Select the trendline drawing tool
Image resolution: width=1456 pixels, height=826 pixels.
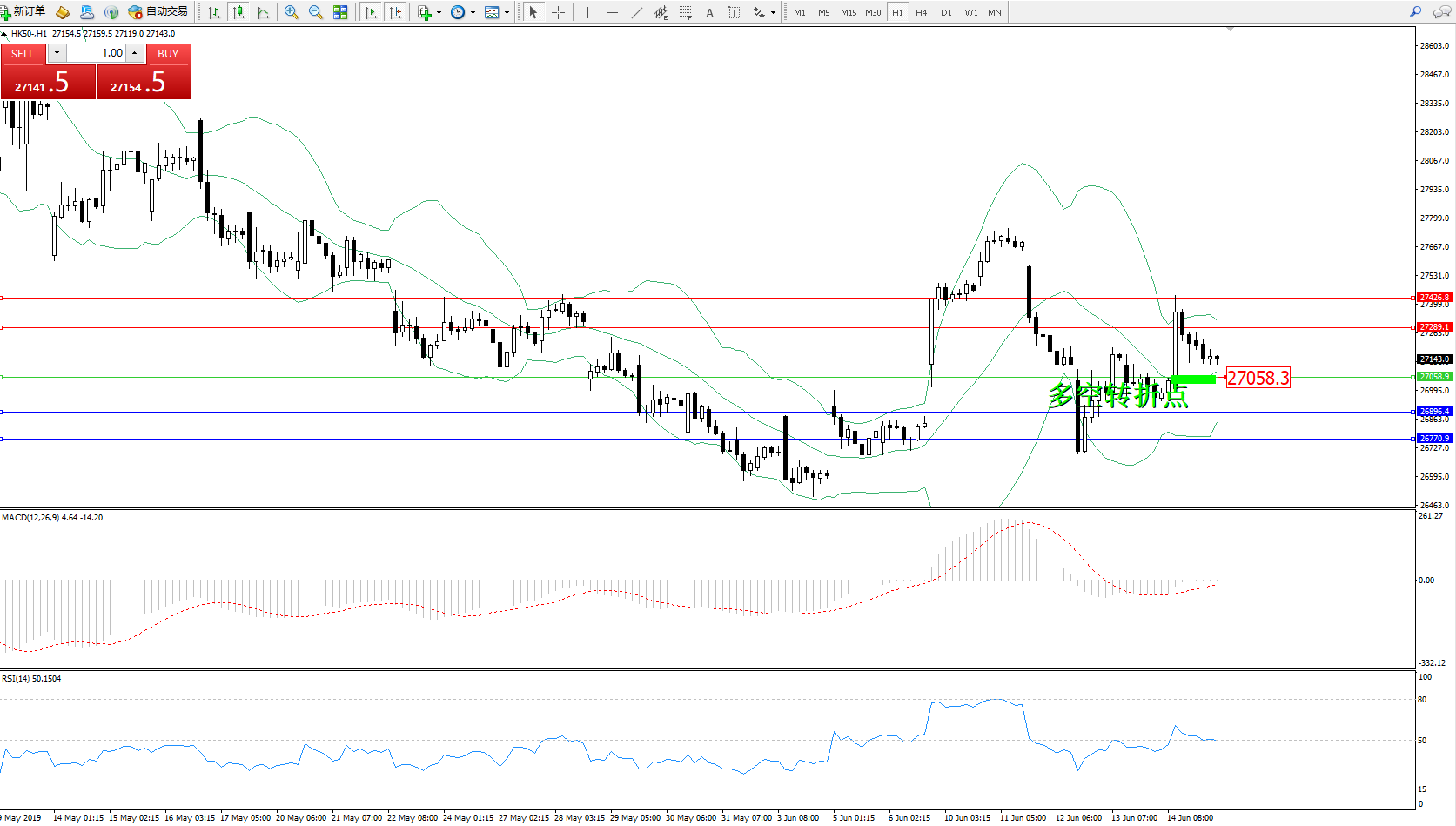click(x=637, y=12)
